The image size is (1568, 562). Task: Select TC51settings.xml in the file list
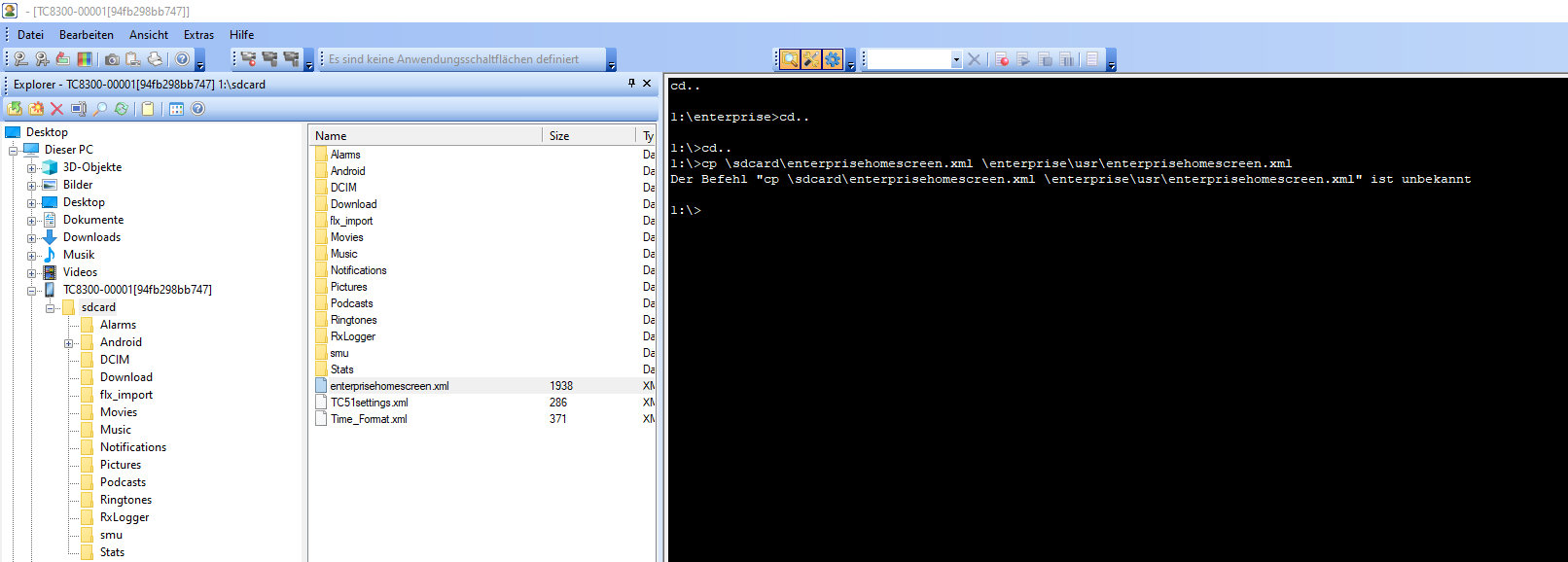pos(369,403)
